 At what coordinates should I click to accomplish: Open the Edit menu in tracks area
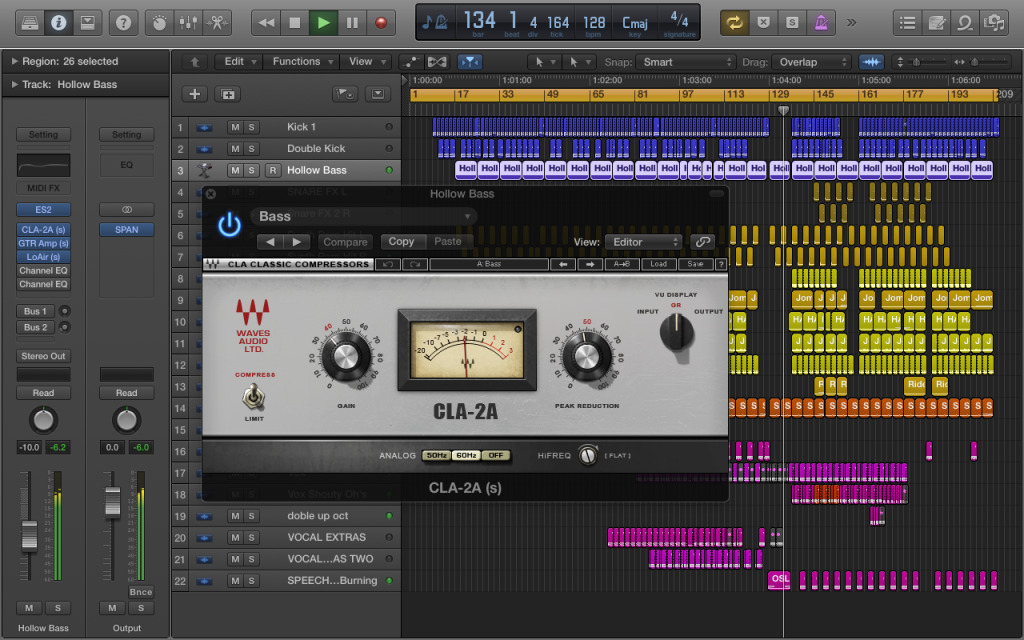tap(238, 62)
